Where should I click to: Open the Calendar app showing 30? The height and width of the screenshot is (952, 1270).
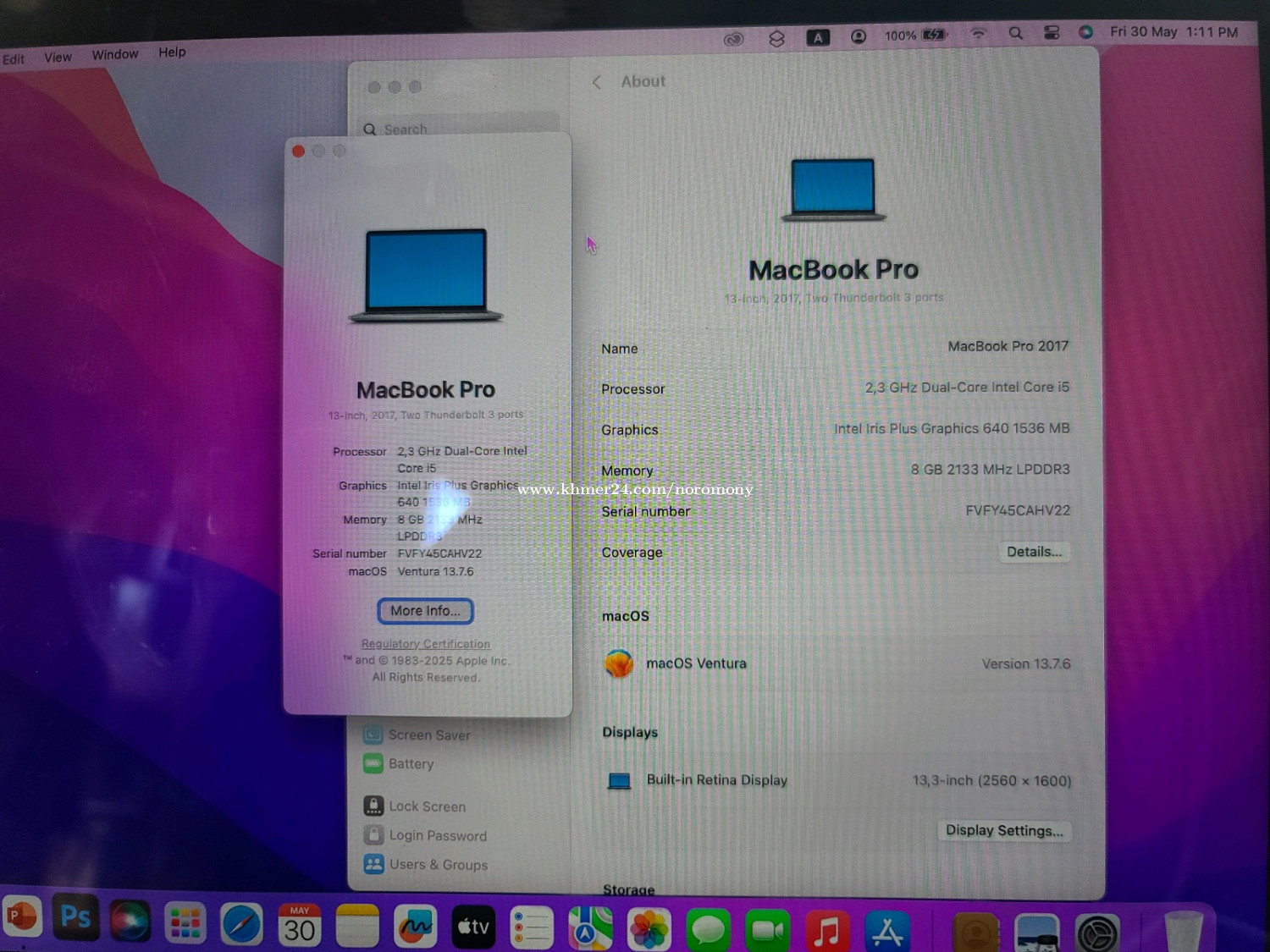[299, 925]
